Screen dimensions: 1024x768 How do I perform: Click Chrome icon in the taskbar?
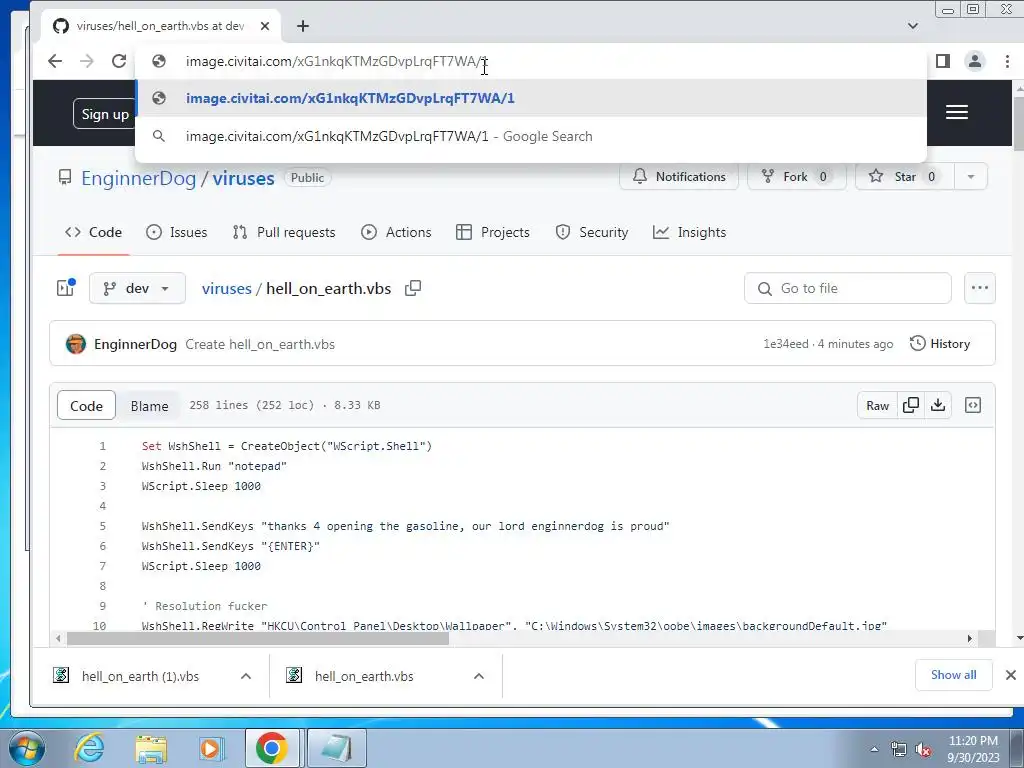[272, 748]
